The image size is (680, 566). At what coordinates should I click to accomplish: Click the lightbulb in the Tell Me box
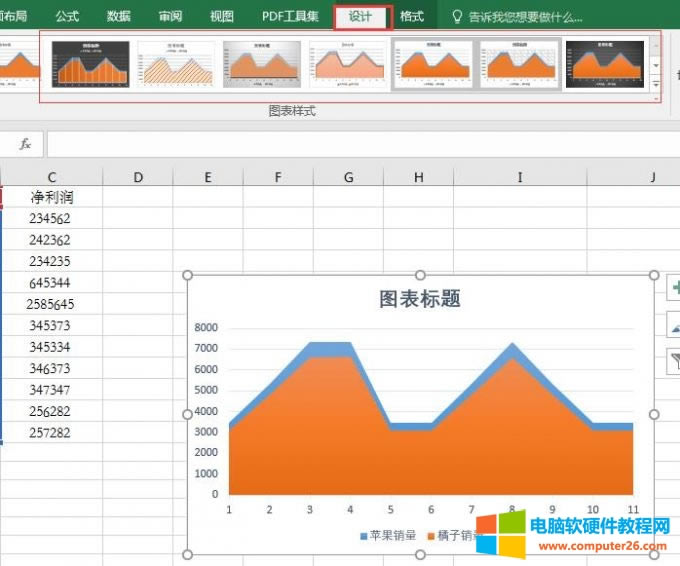click(x=458, y=17)
